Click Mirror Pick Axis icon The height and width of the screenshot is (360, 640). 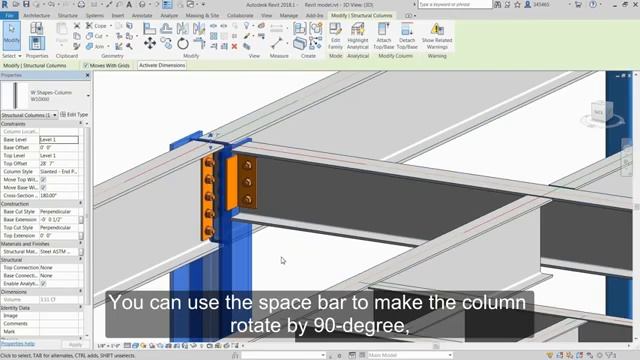(182, 28)
